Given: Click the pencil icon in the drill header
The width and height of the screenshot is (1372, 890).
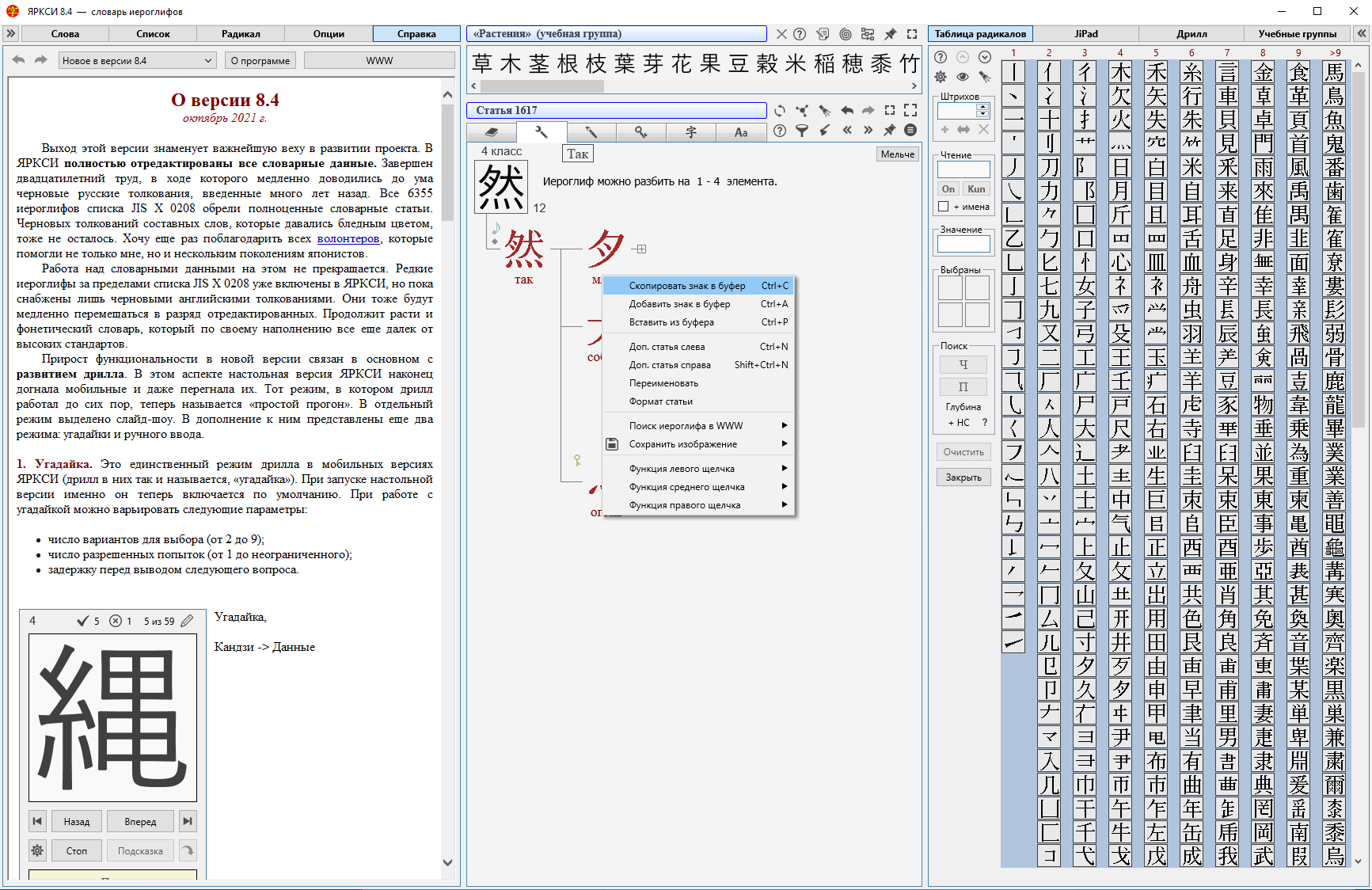Looking at the screenshot, I should tap(187, 621).
